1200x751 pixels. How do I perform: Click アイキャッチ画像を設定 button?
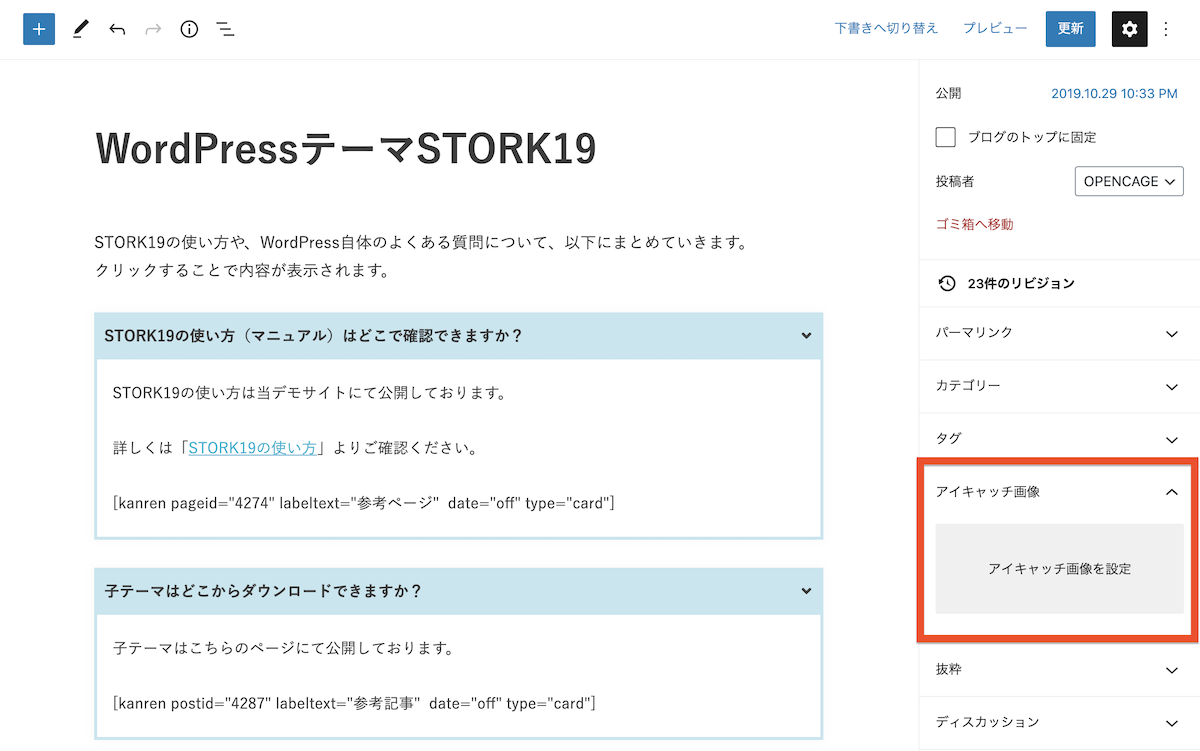(1060, 568)
